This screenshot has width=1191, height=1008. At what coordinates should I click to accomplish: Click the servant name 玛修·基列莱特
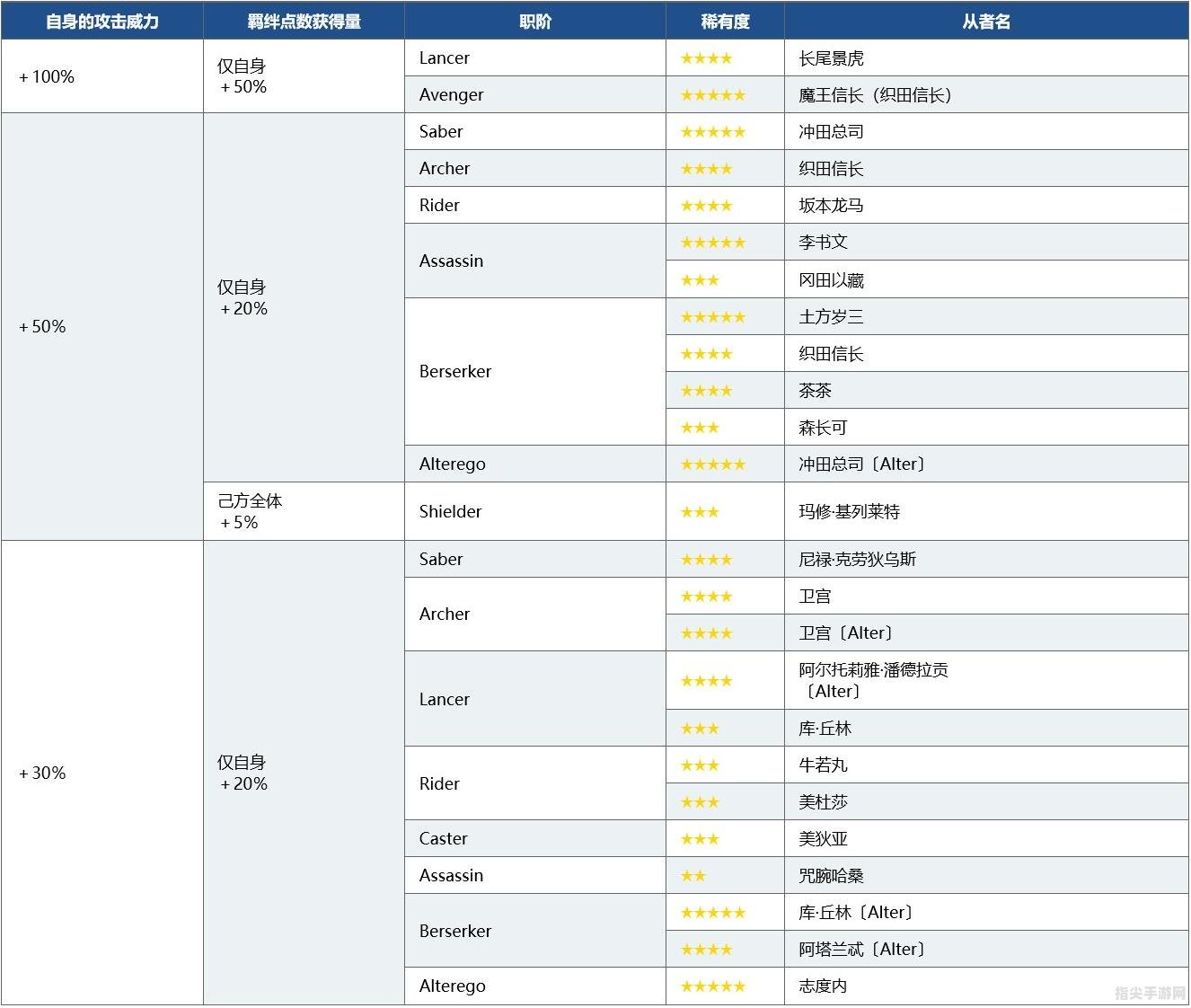pos(849,512)
